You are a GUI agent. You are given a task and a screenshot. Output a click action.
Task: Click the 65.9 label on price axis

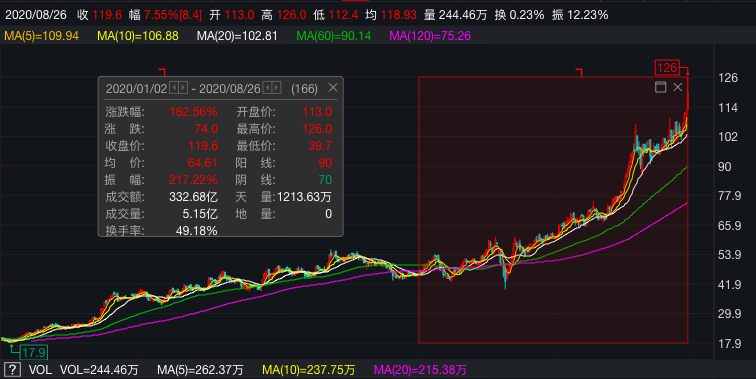(729, 226)
